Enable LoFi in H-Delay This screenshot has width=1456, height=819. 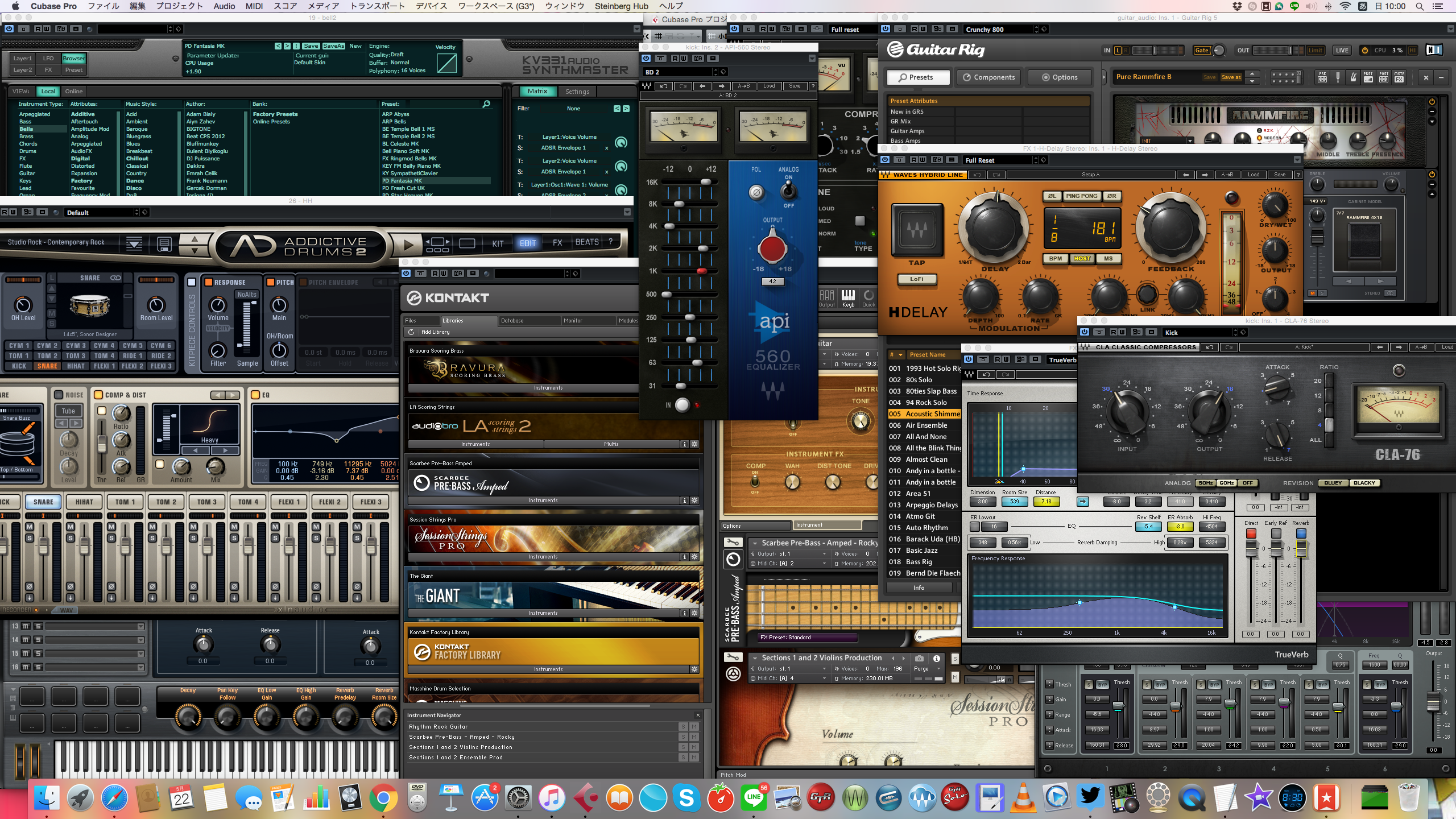coord(917,279)
